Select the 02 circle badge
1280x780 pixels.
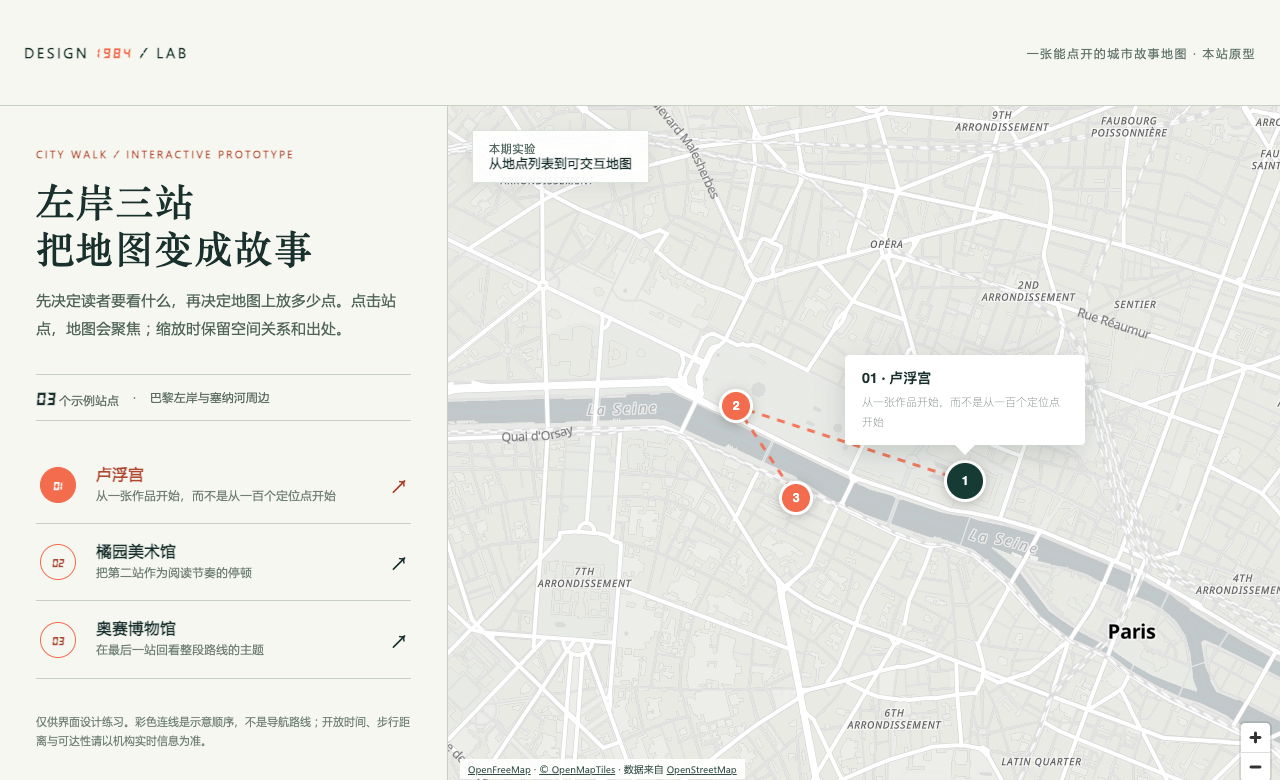(x=58, y=562)
